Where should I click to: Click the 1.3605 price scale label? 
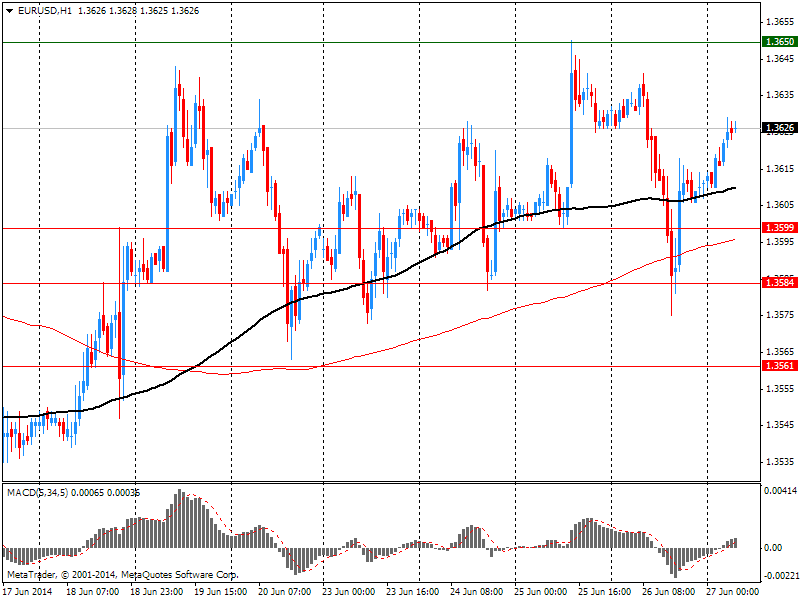pos(781,205)
